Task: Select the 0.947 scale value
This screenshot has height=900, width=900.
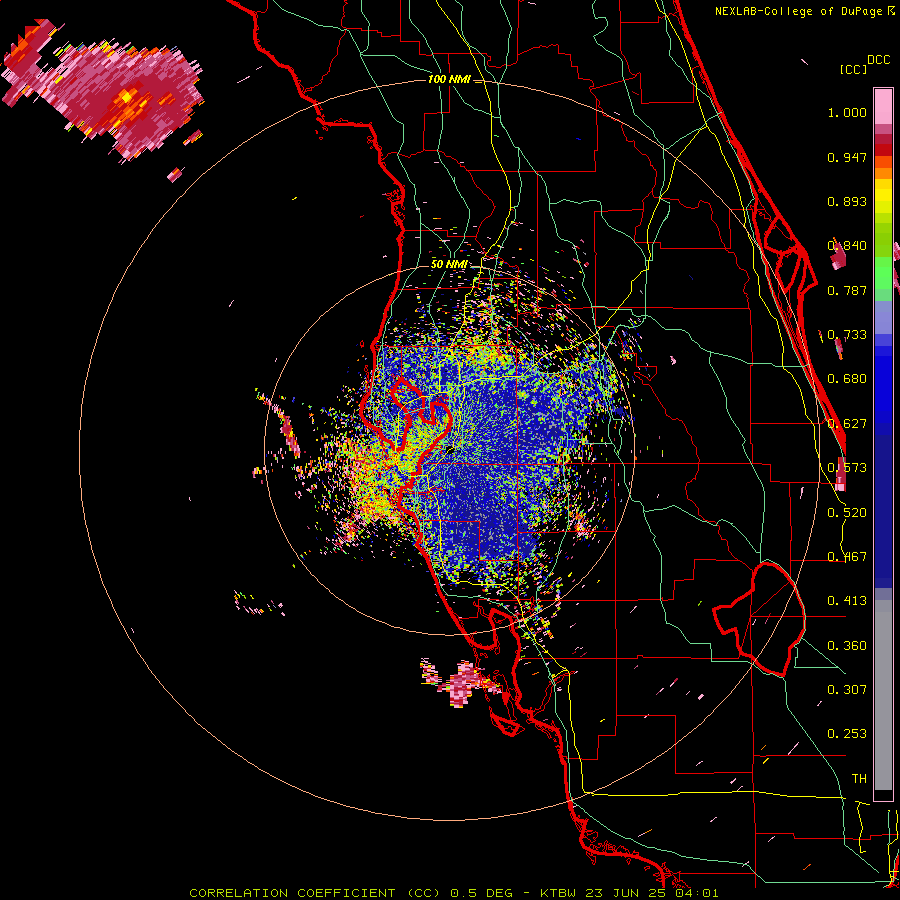Action: click(x=847, y=157)
